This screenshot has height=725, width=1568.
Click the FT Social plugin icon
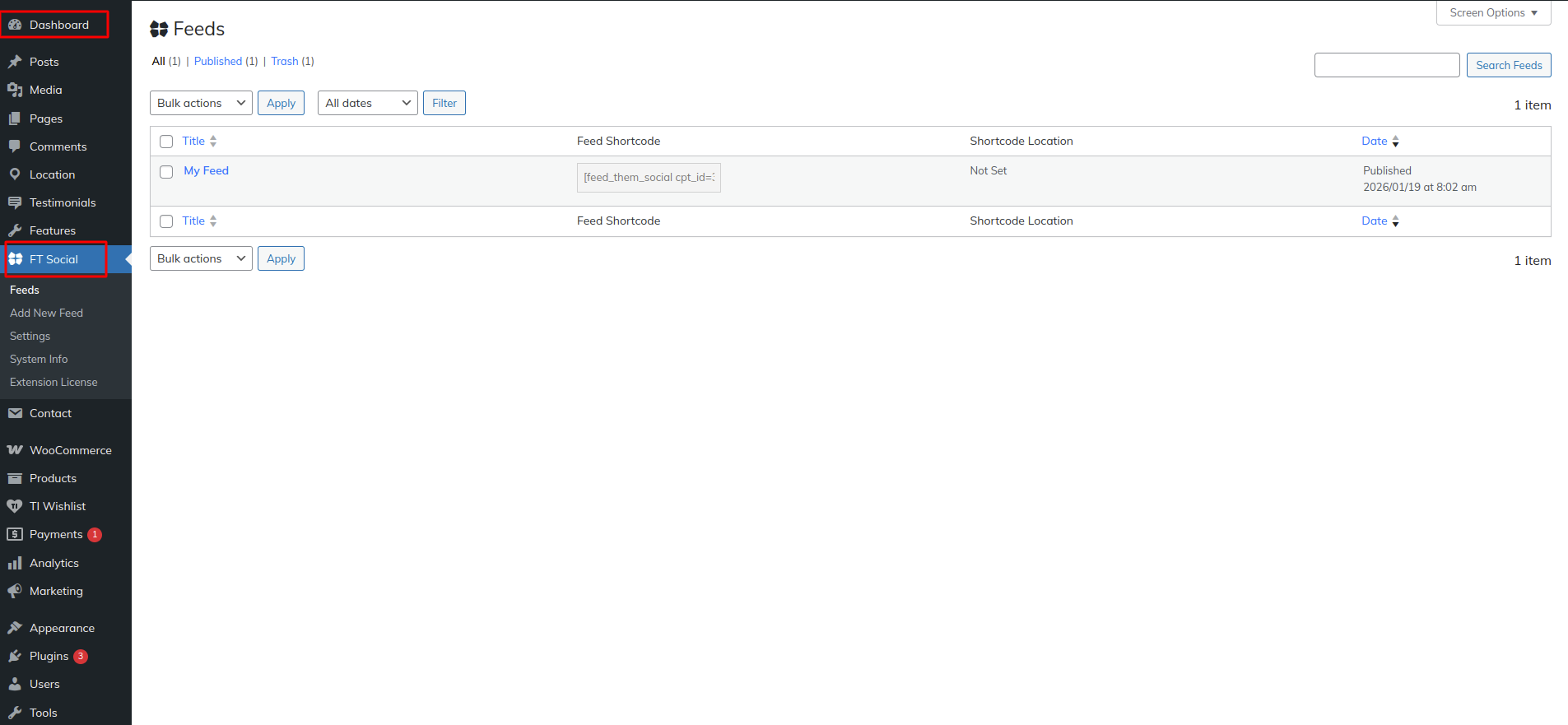pos(15,259)
